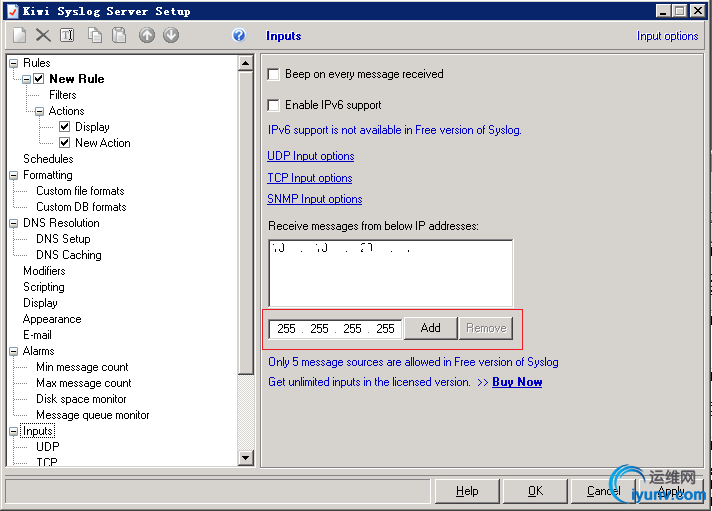Enable IPv6 support checkbox
The height and width of the screenshot is (511, 712).
pyautogui.click(x=273, y=105)
